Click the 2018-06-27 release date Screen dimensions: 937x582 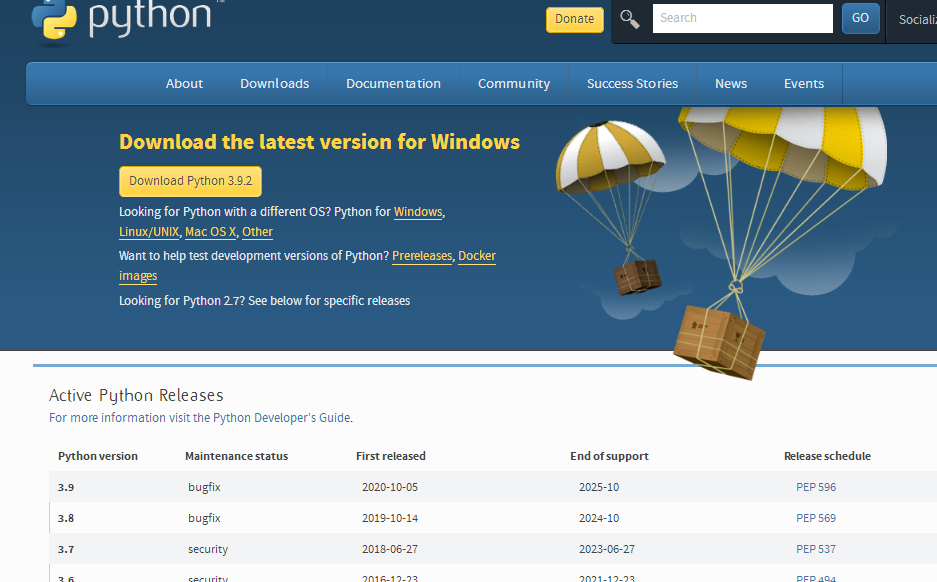[x=390, y=549]
